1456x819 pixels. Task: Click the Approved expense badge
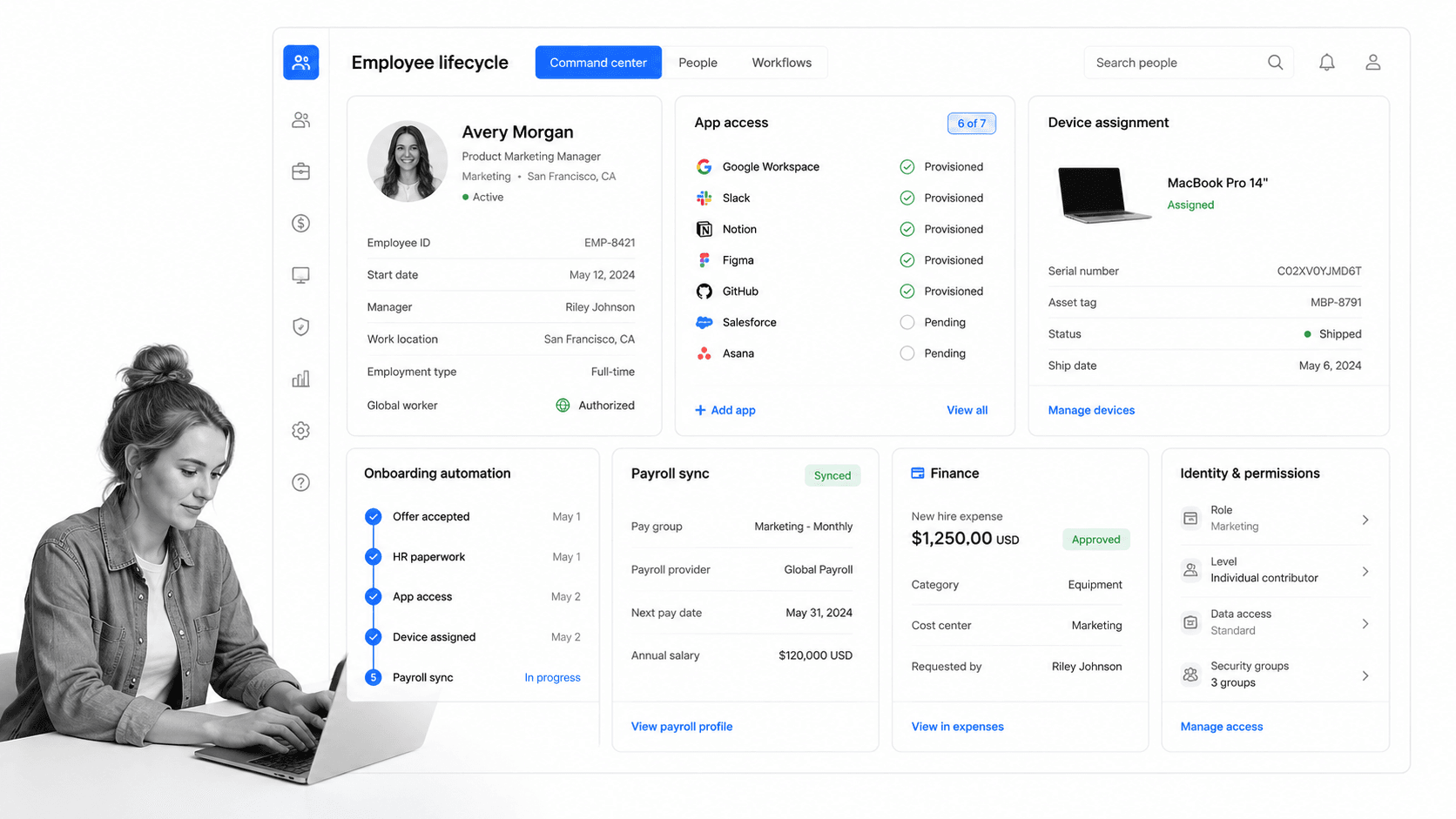click(x=1095, y=540)
